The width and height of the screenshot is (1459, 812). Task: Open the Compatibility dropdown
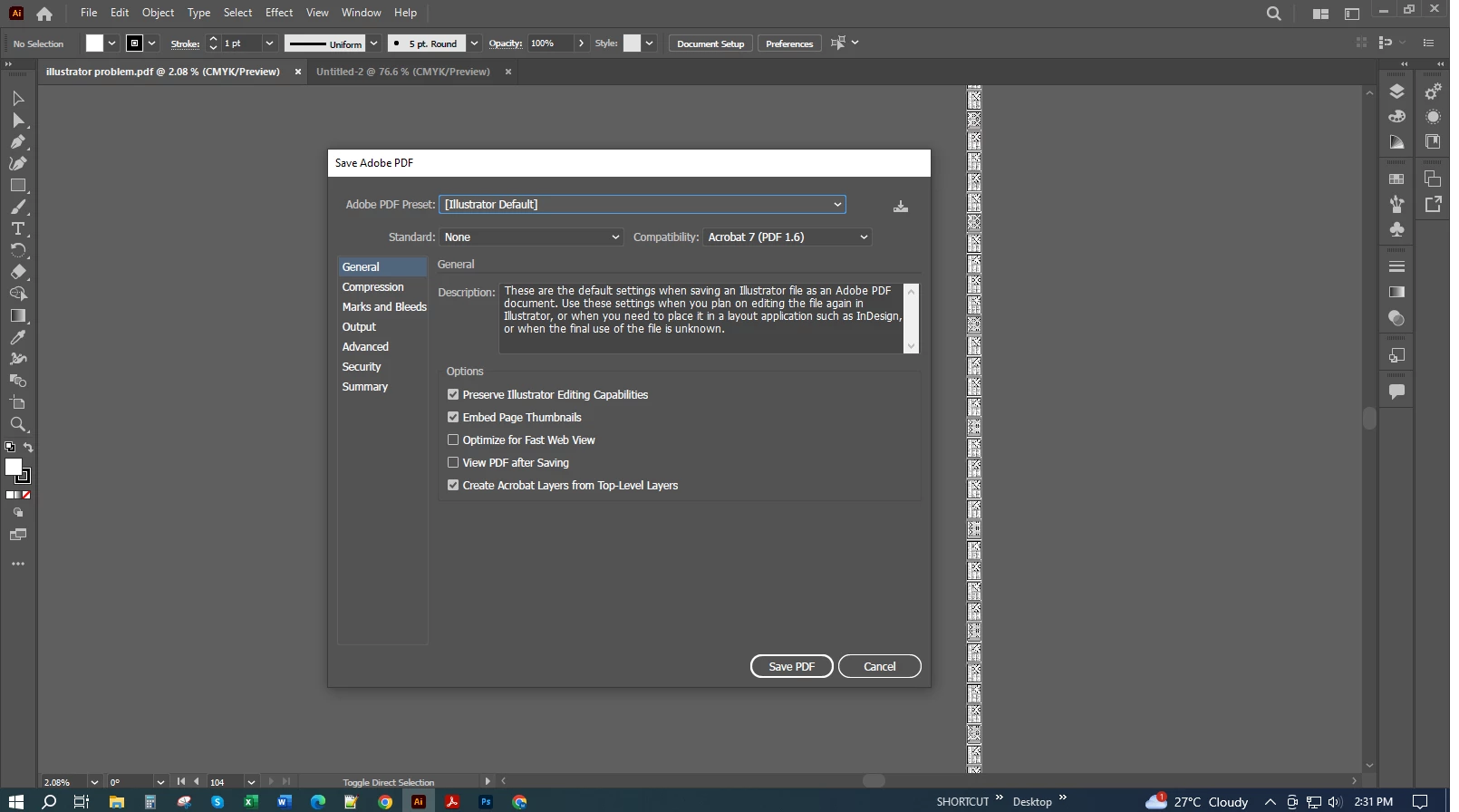[787, 237]
